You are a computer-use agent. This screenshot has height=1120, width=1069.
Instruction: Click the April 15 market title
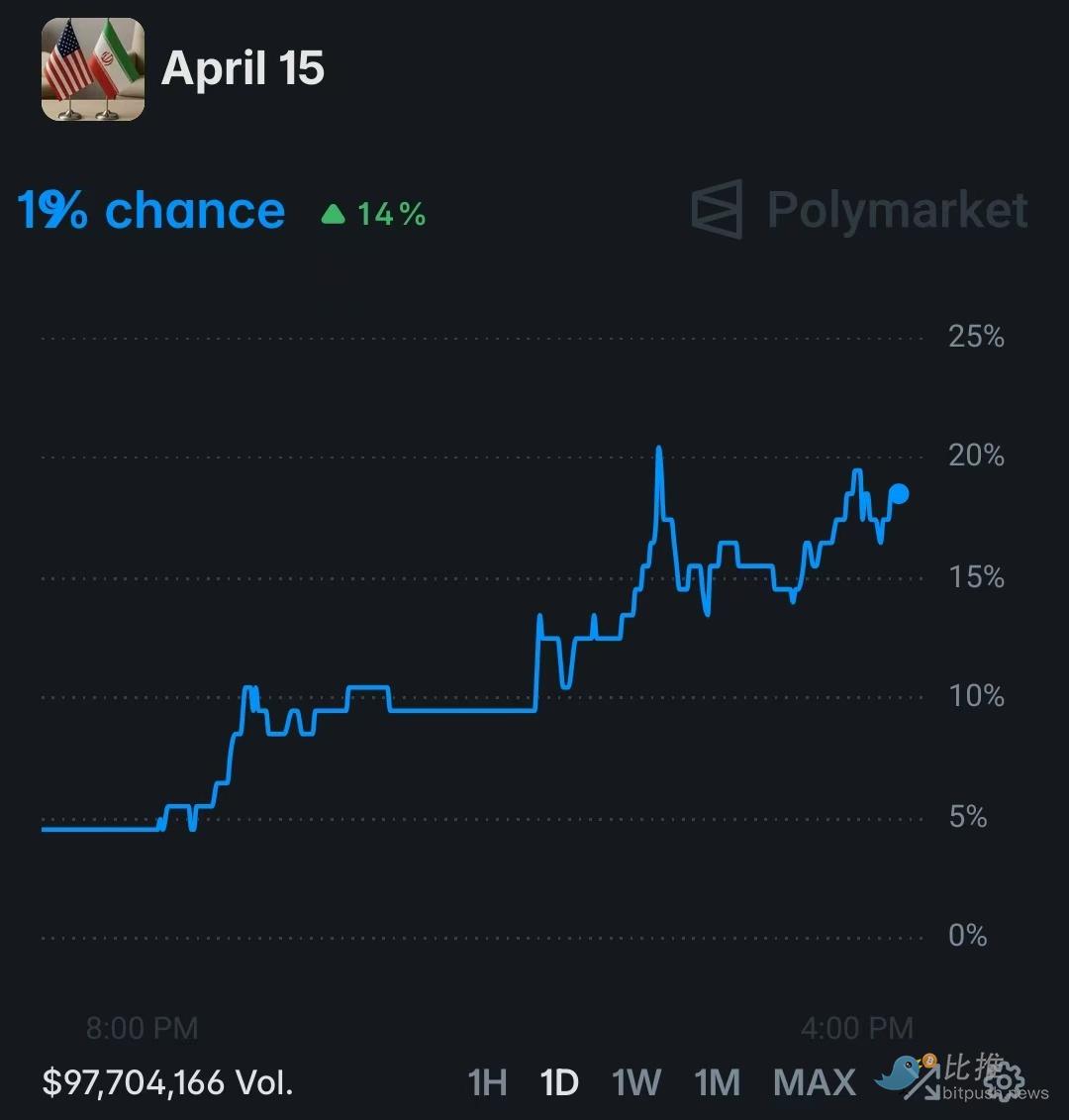pos(243,68)
